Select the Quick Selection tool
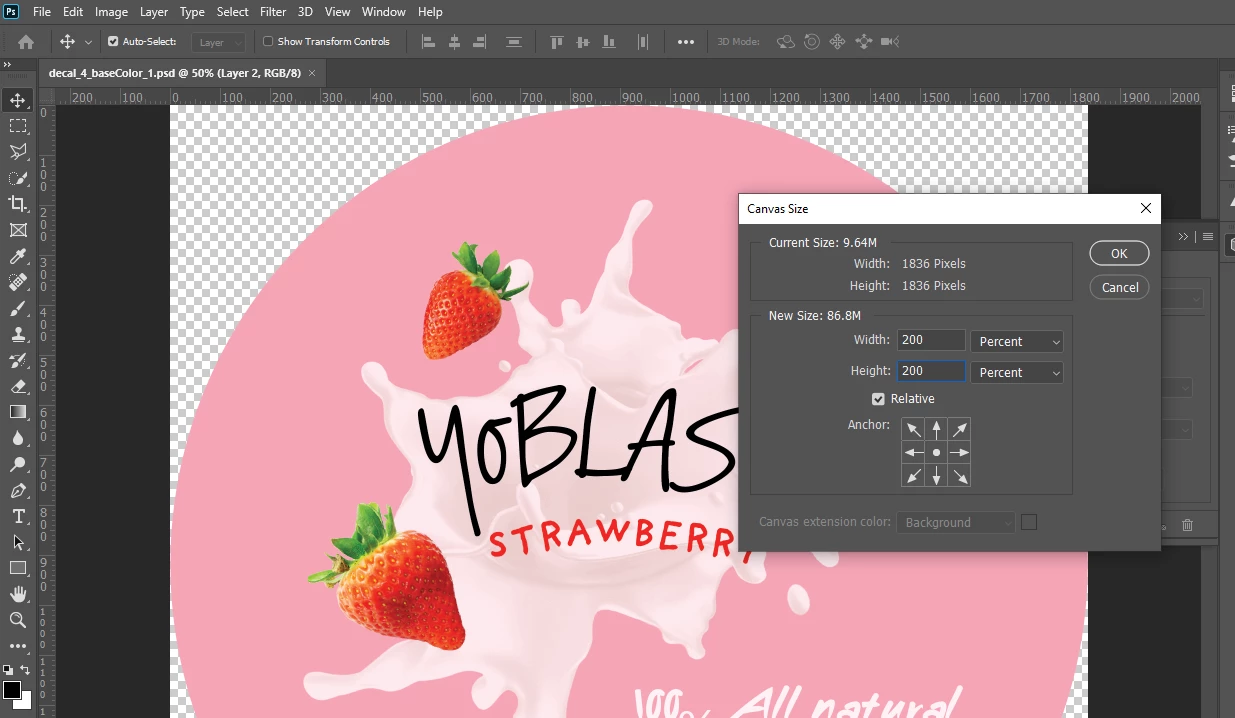1235x718 pixels. point(18,178)
